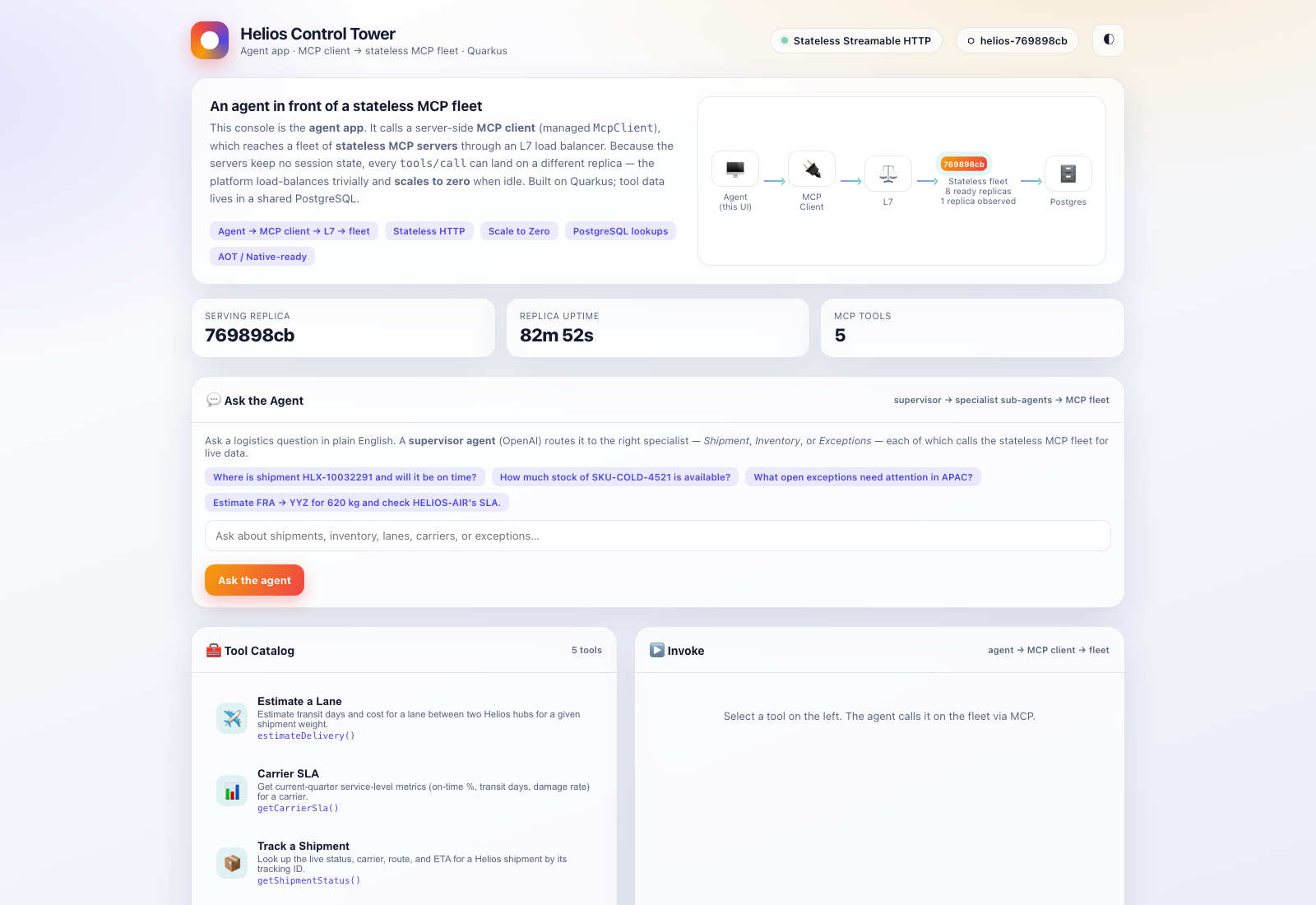Click the 5 tools label in Tool Catalog

coord(586,650)
